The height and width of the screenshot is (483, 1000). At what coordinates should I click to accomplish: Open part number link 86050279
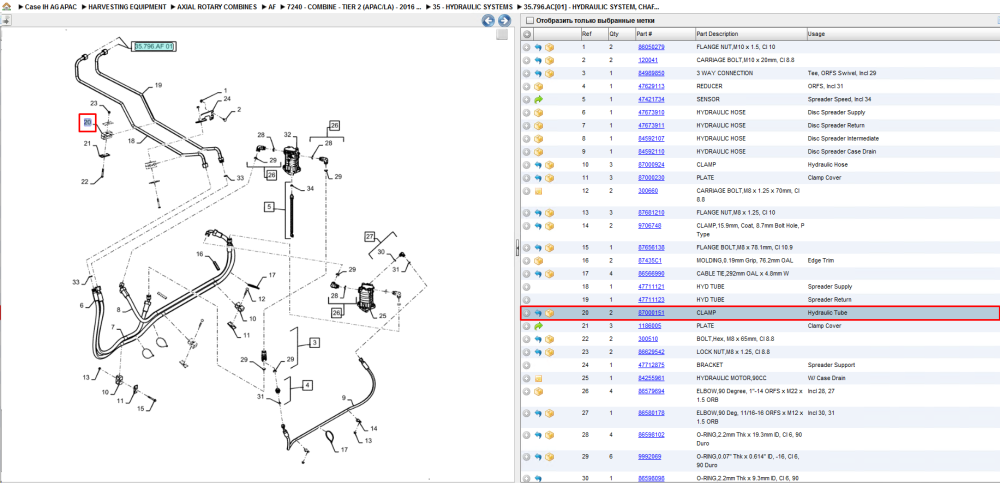click(x=651, y=47)
